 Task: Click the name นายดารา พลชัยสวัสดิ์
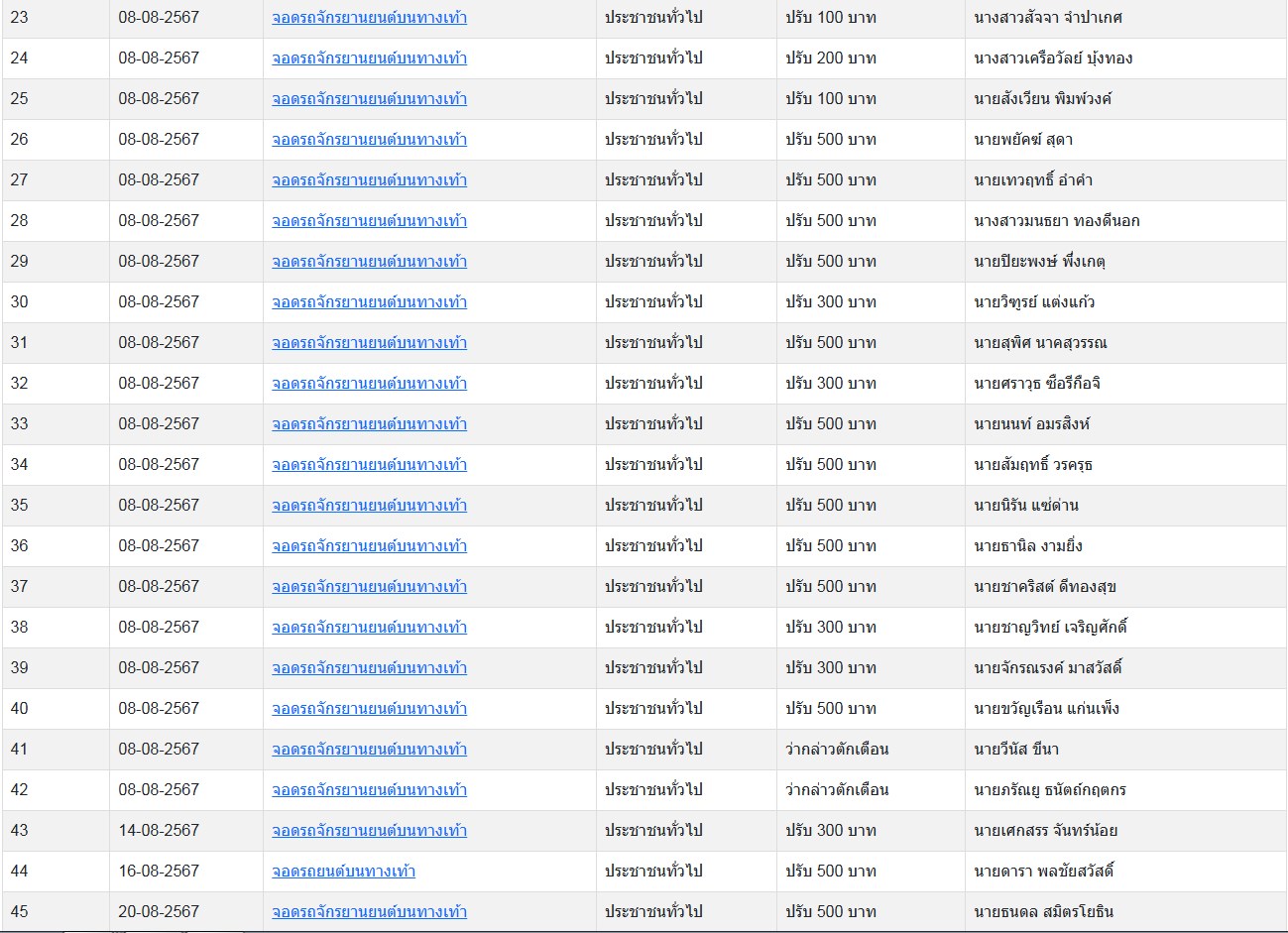point(1044,872)
